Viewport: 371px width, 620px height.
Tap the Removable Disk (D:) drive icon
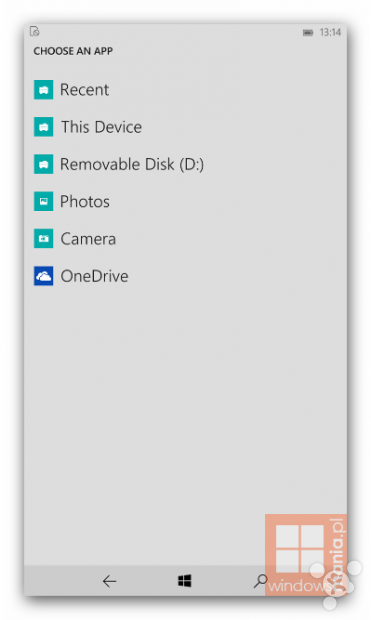tap(44, 164)
